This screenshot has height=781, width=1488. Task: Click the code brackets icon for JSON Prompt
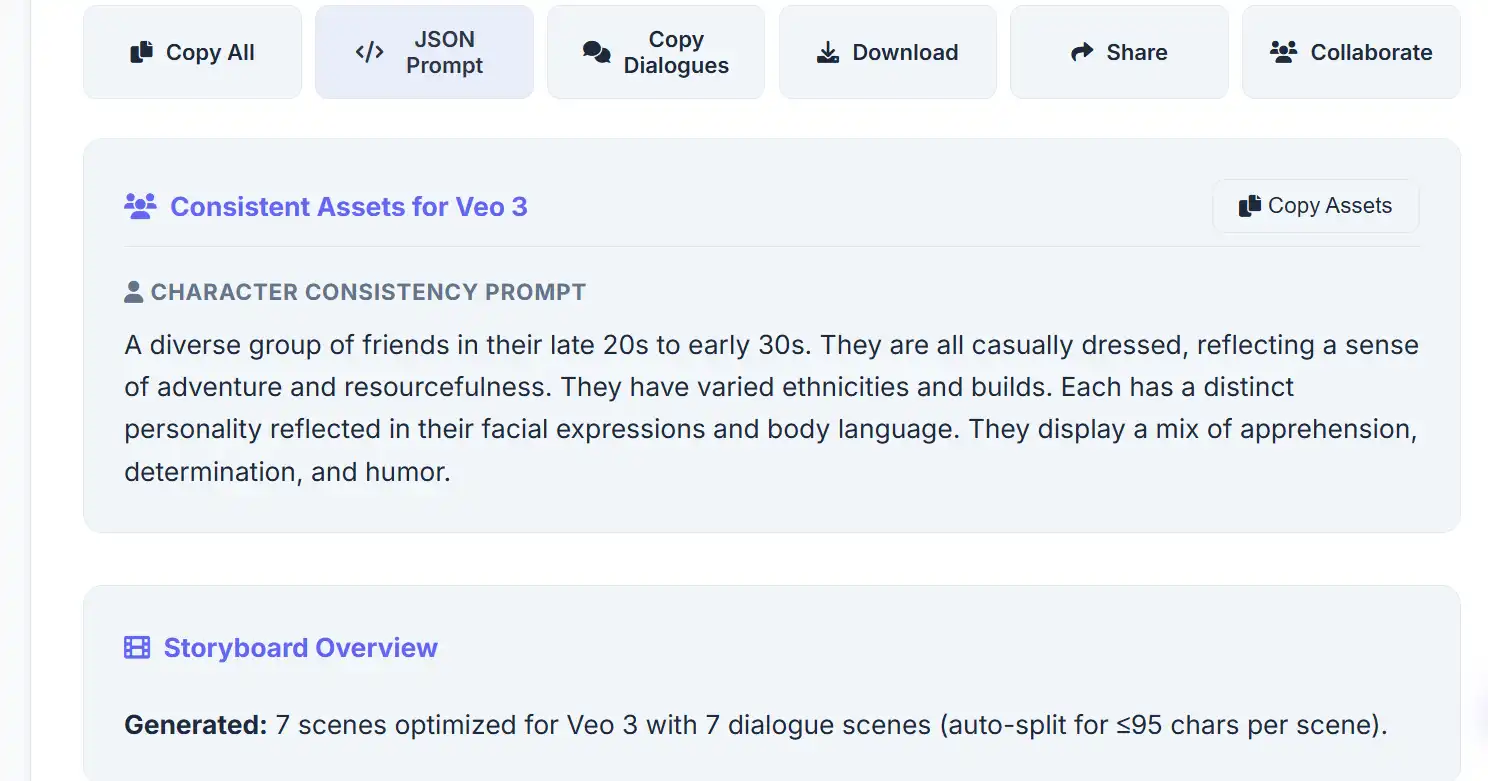coord(370,51)
